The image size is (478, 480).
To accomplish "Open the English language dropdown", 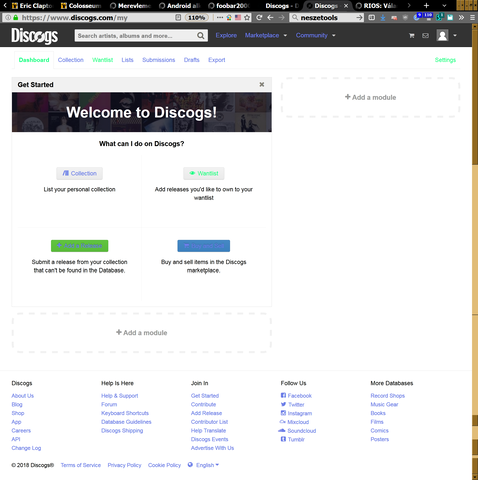I will point(207,465).
